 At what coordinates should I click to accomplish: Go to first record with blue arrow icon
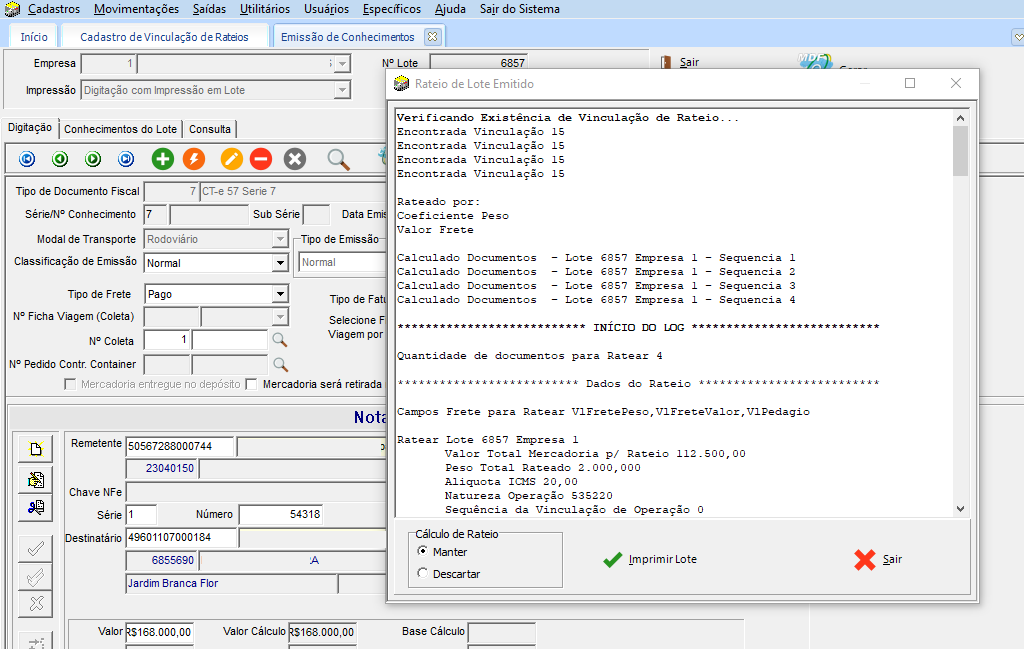click(27, 159)
